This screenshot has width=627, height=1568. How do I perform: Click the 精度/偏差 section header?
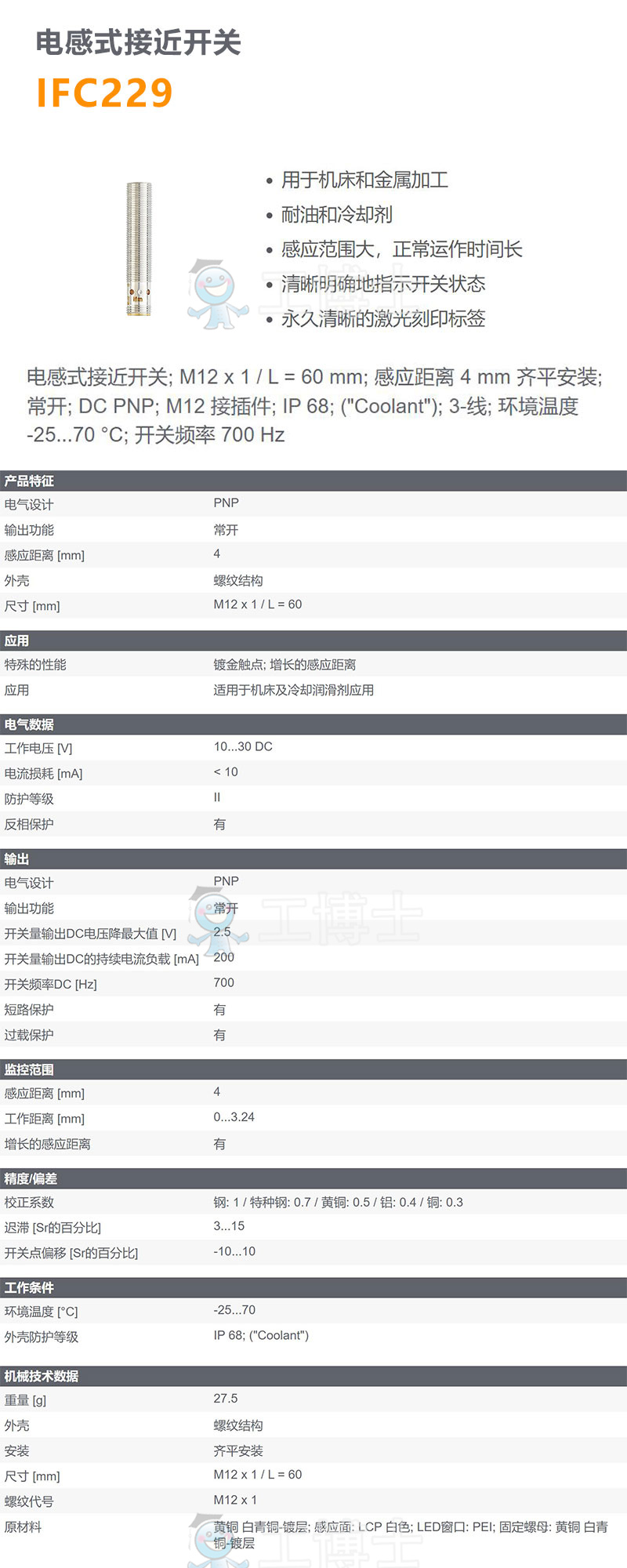(x=31, y=1178)
